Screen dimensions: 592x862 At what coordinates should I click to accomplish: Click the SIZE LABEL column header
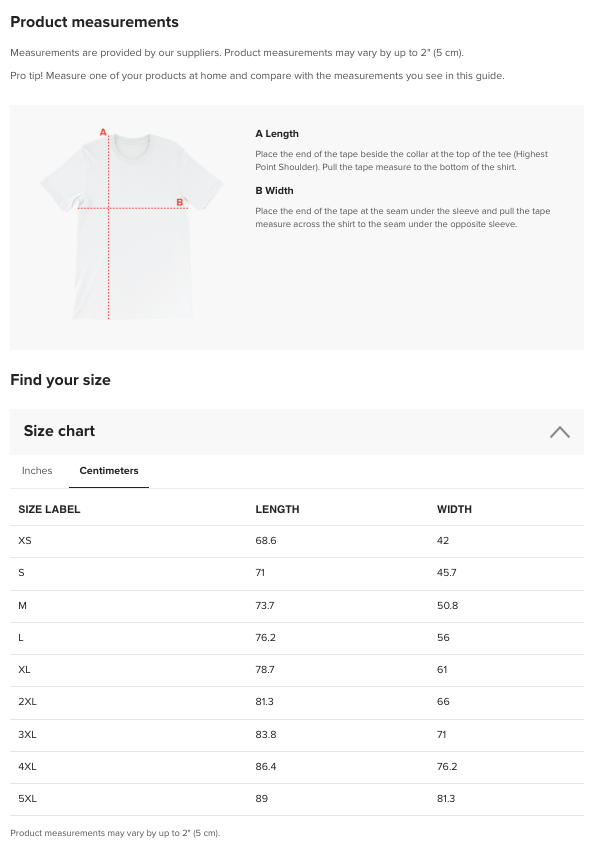[x=49, y=510]
